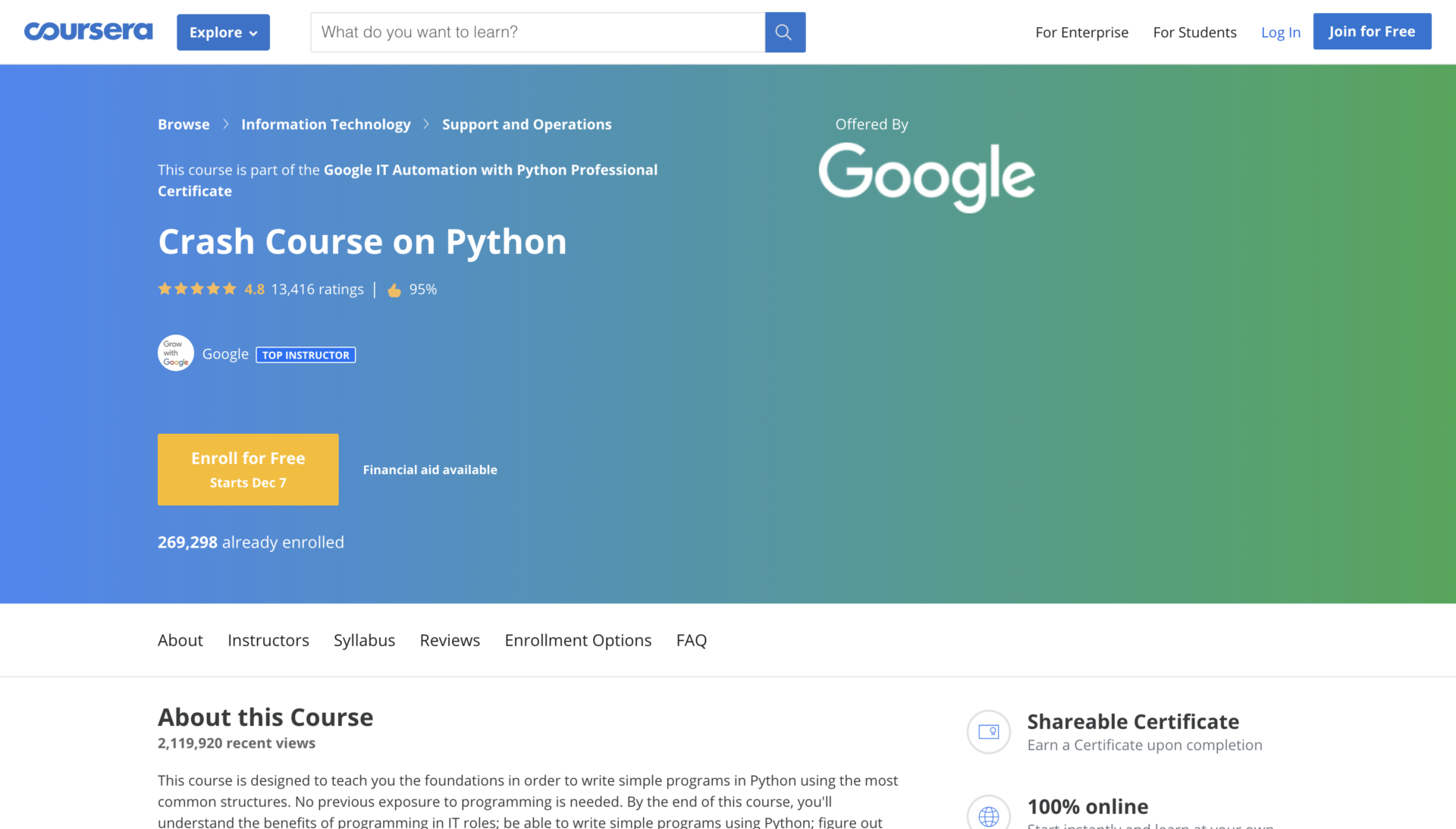This screenshot has height=829, width=1456.
Task: Click the thumbs-up icon beside 95%
Action: (x=394, y=289)
